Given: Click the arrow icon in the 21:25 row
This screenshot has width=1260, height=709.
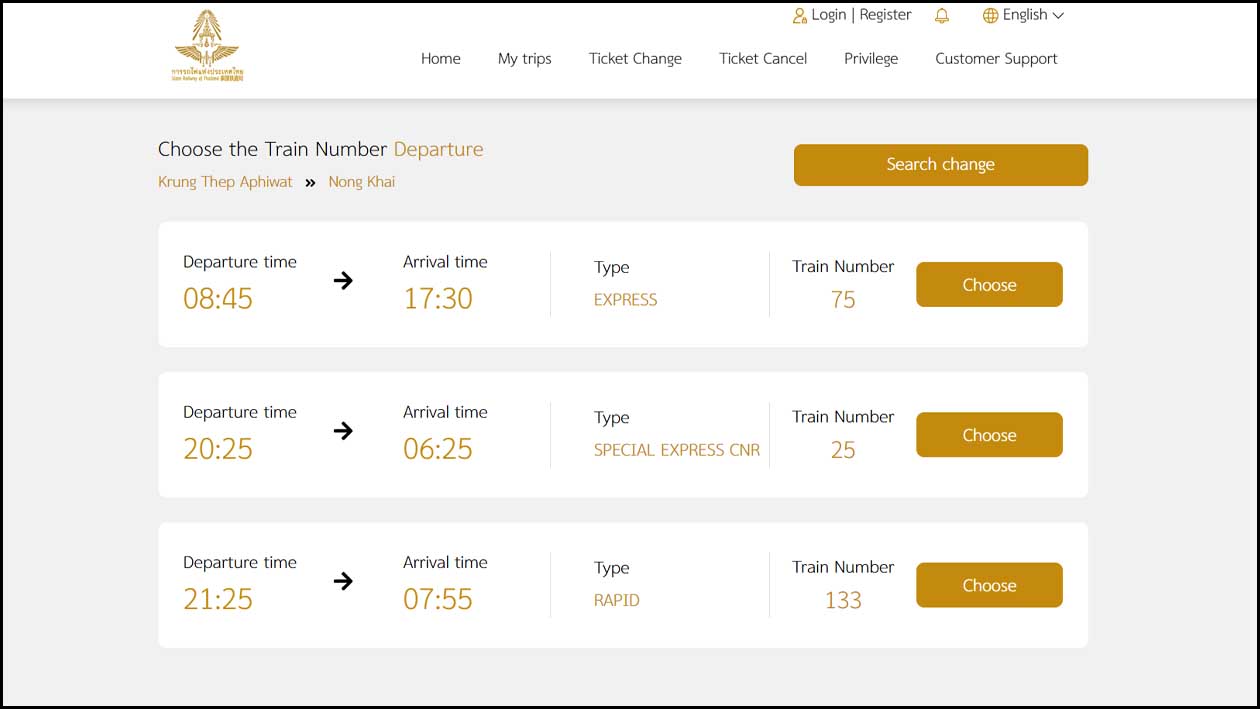Looking at the screenshot, I should [x=343, y=581].
